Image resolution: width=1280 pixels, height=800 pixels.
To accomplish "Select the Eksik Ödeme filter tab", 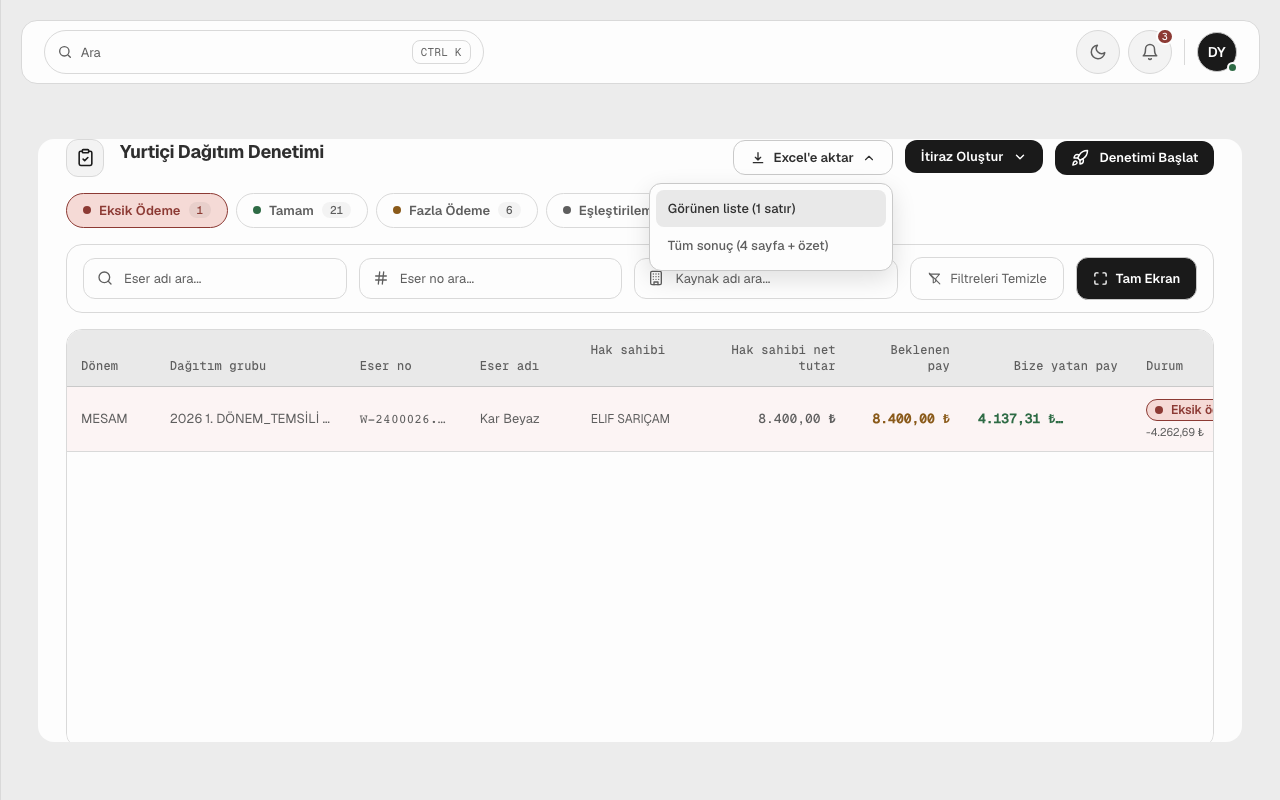I will coord(147,210).
